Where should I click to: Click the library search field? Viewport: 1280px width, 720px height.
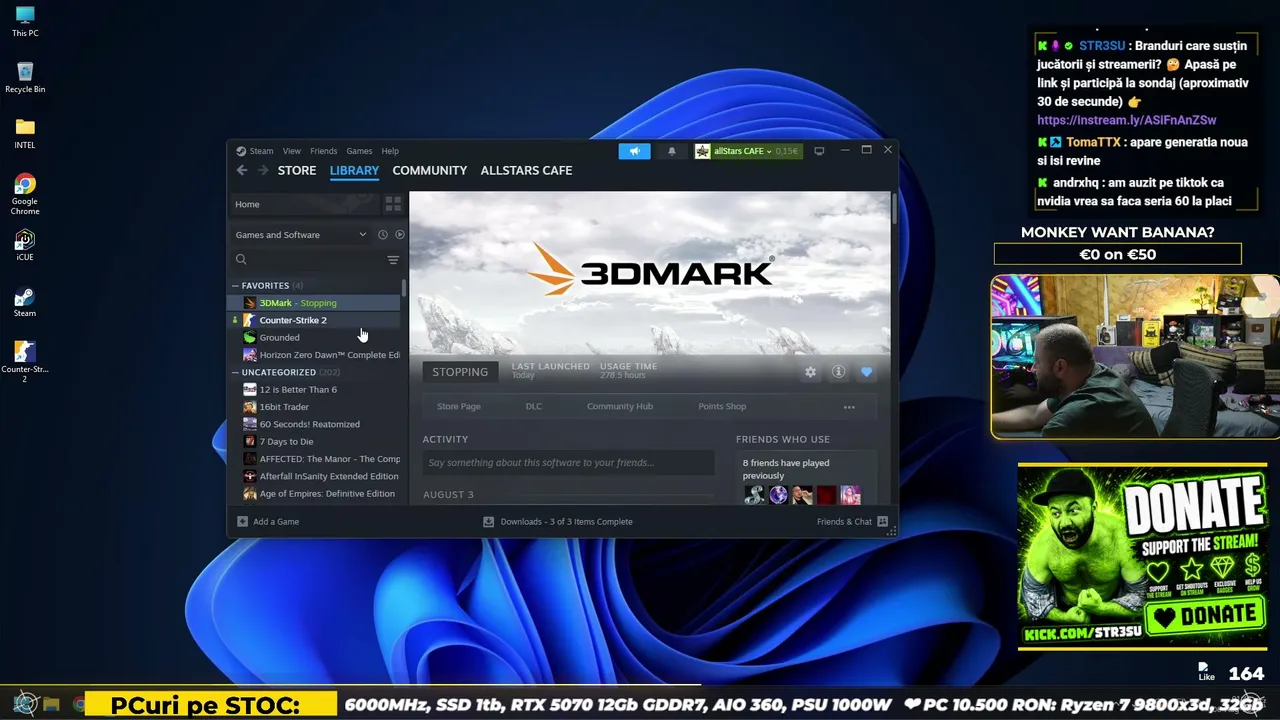pyautogui.click(x=308, y=260)
